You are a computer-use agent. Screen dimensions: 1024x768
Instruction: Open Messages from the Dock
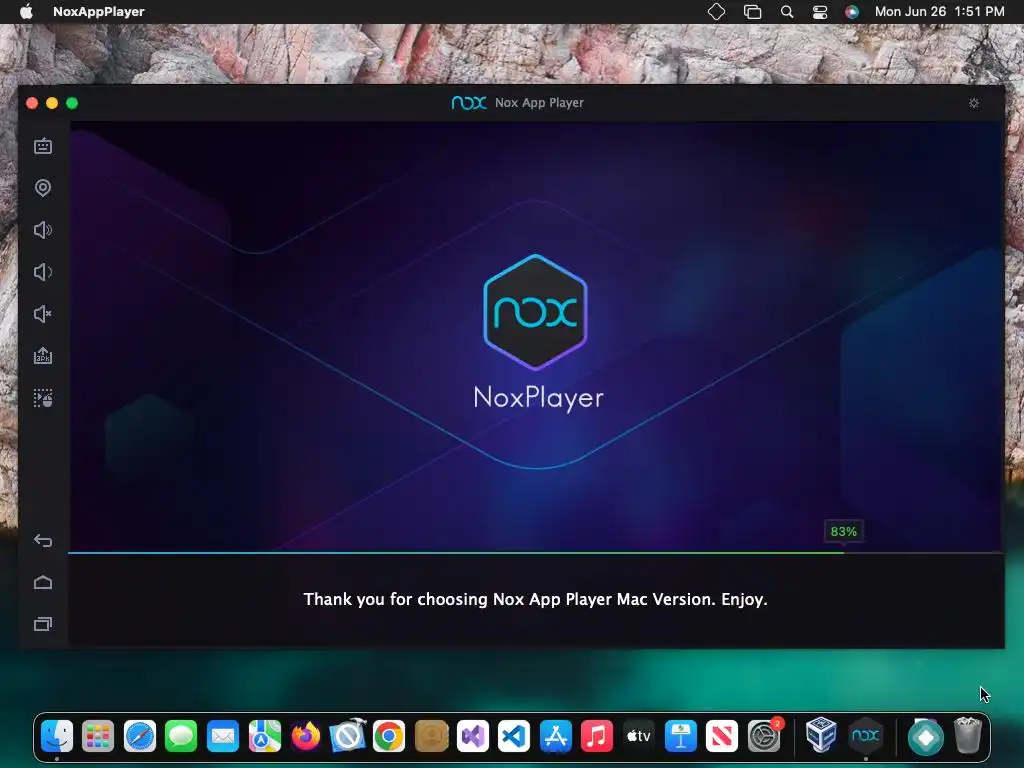click(x=181, y=737)
